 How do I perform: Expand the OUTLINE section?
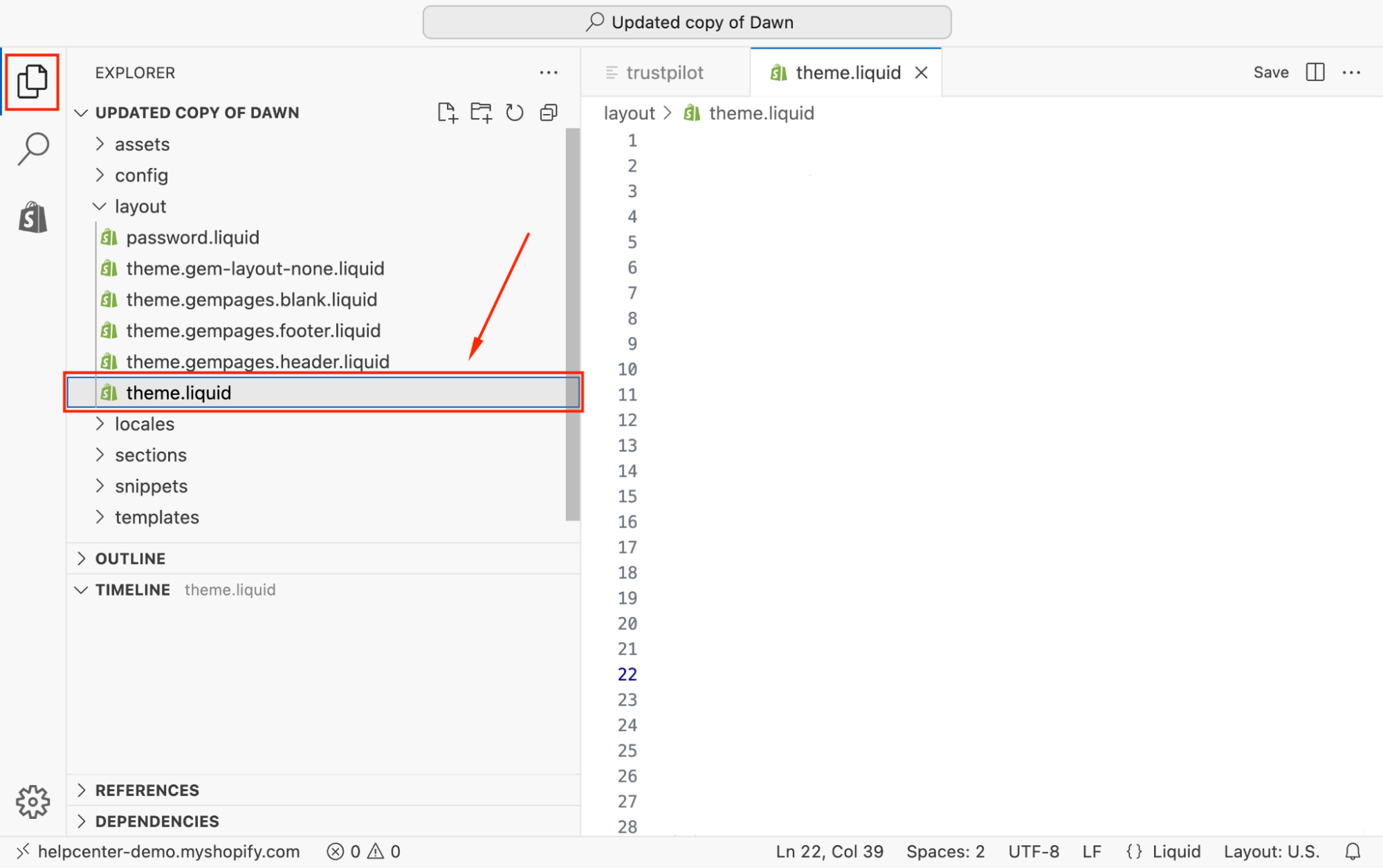click(x=130, y=558)
